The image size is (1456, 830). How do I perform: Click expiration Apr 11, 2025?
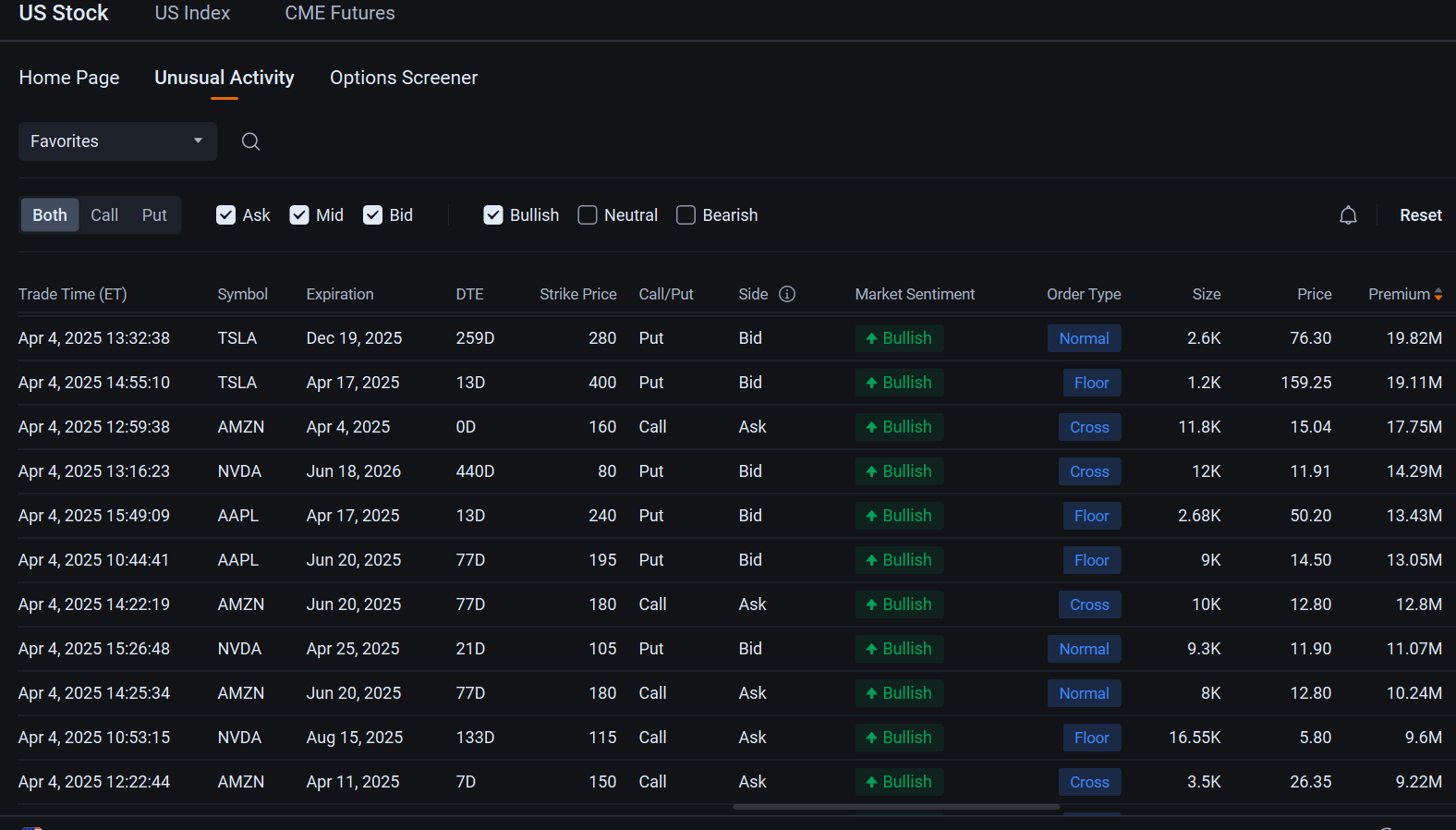[x=353, y=782]
